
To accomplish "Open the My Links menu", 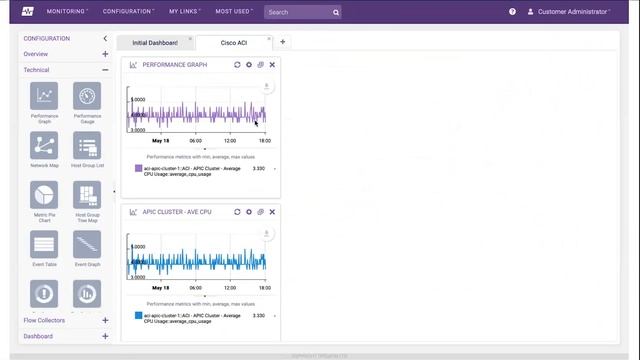I will click(184, 11).
